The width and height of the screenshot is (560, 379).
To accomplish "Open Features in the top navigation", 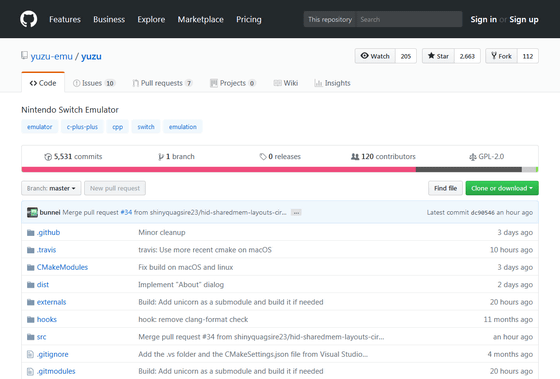I will tap(65, 19).
